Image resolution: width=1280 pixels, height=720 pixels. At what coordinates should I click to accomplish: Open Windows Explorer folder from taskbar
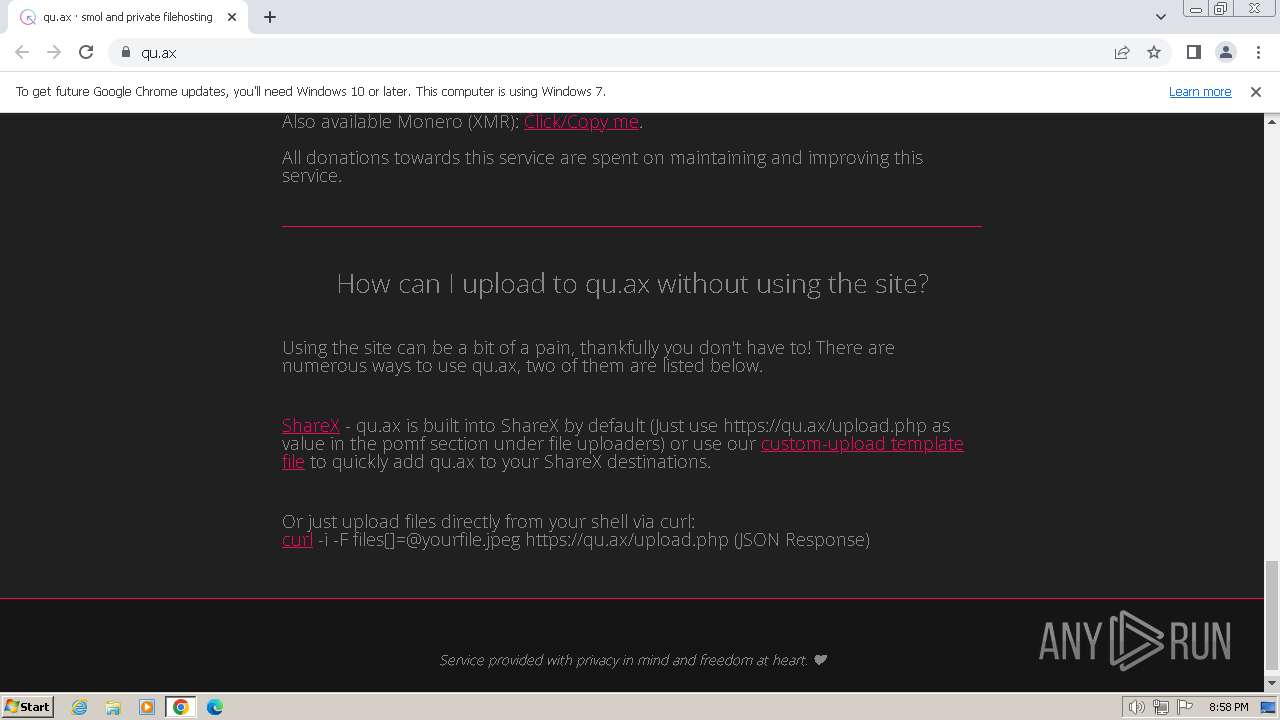click(113, 707)
